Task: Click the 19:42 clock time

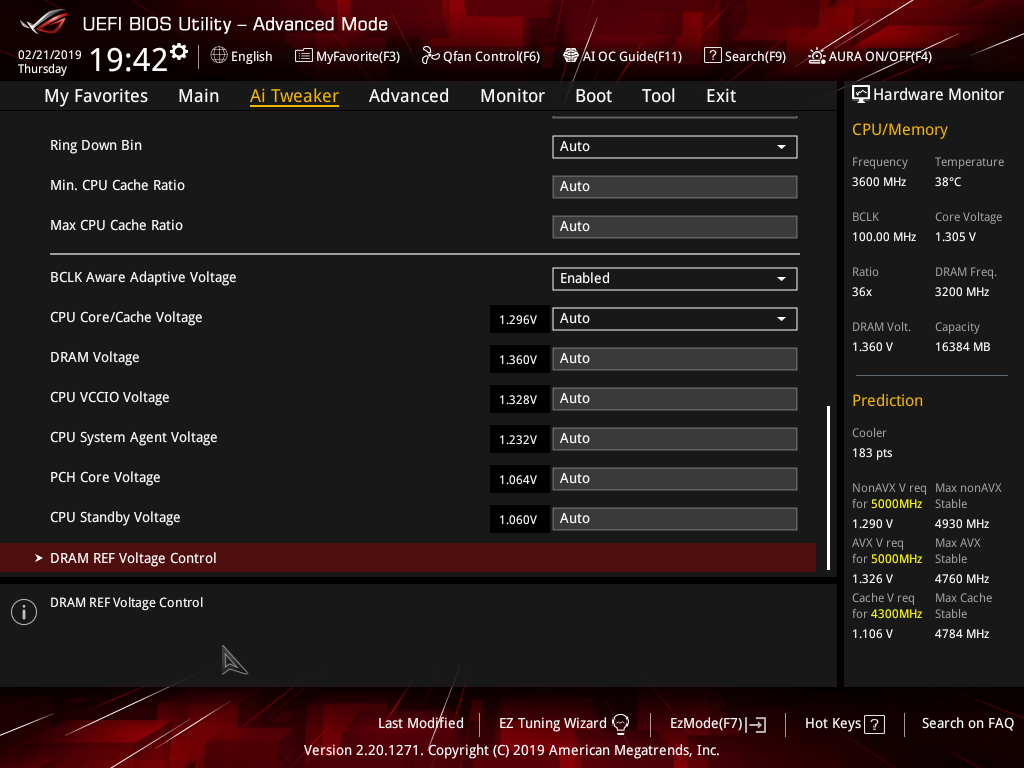Action: click(129, 59)
